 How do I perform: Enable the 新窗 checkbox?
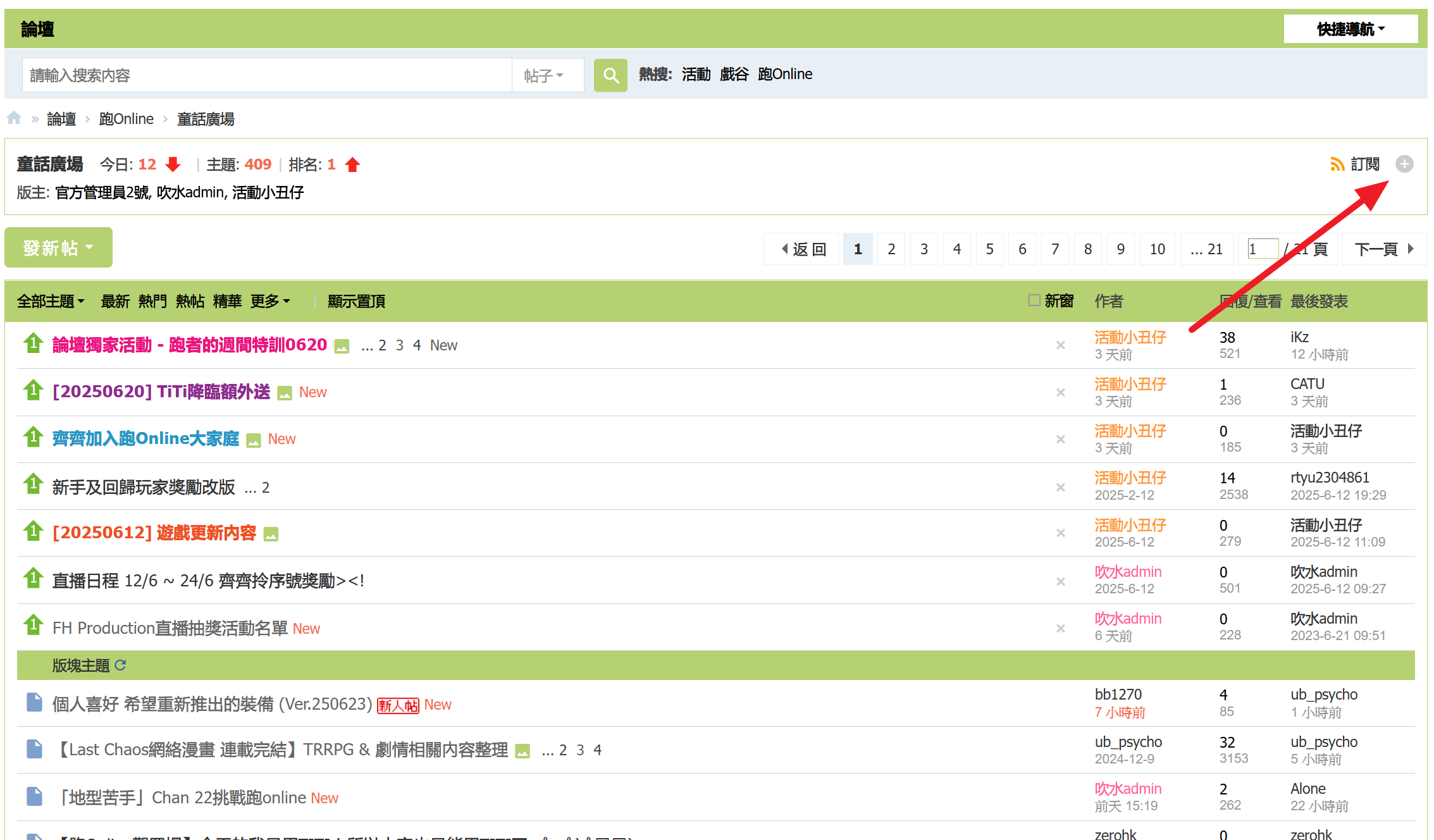(x=1034, y=300)
